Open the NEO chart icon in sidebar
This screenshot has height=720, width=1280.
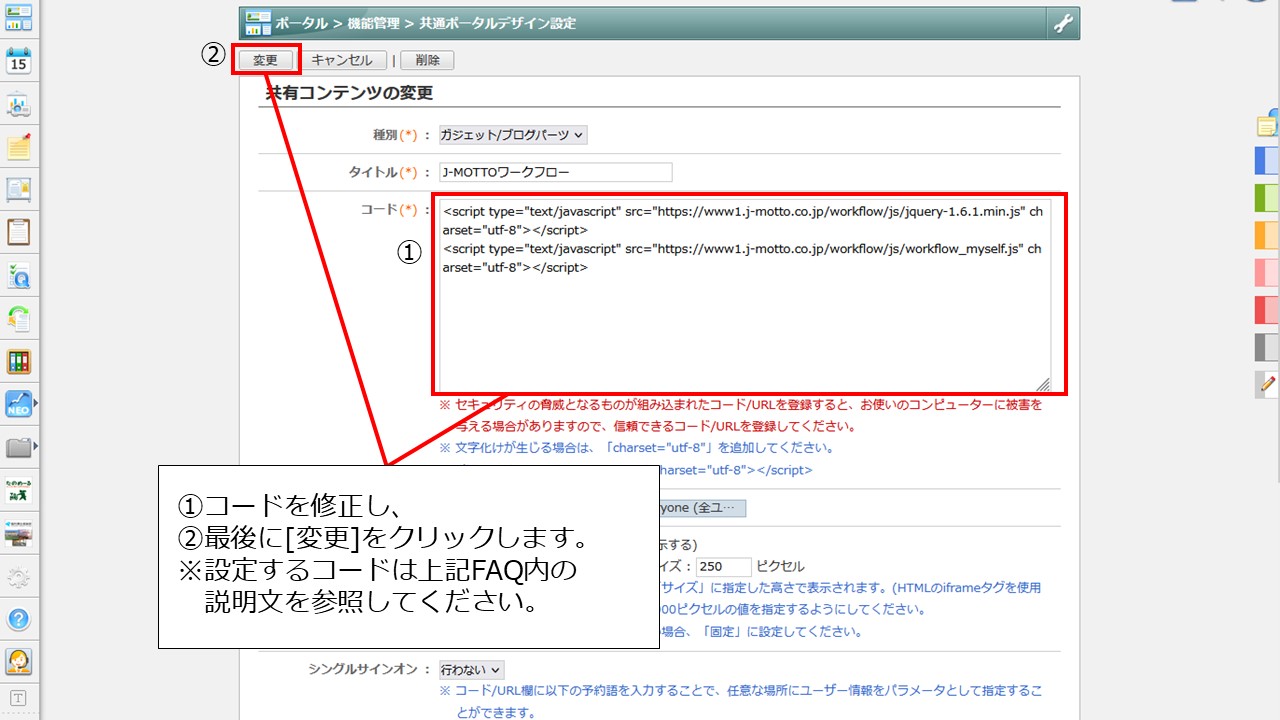[x=19, y=404]
